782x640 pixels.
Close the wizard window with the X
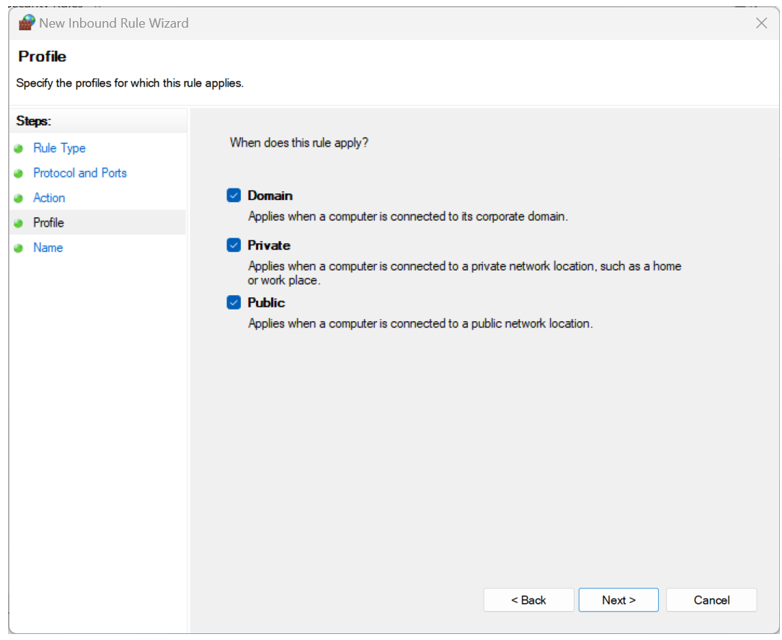761,23
